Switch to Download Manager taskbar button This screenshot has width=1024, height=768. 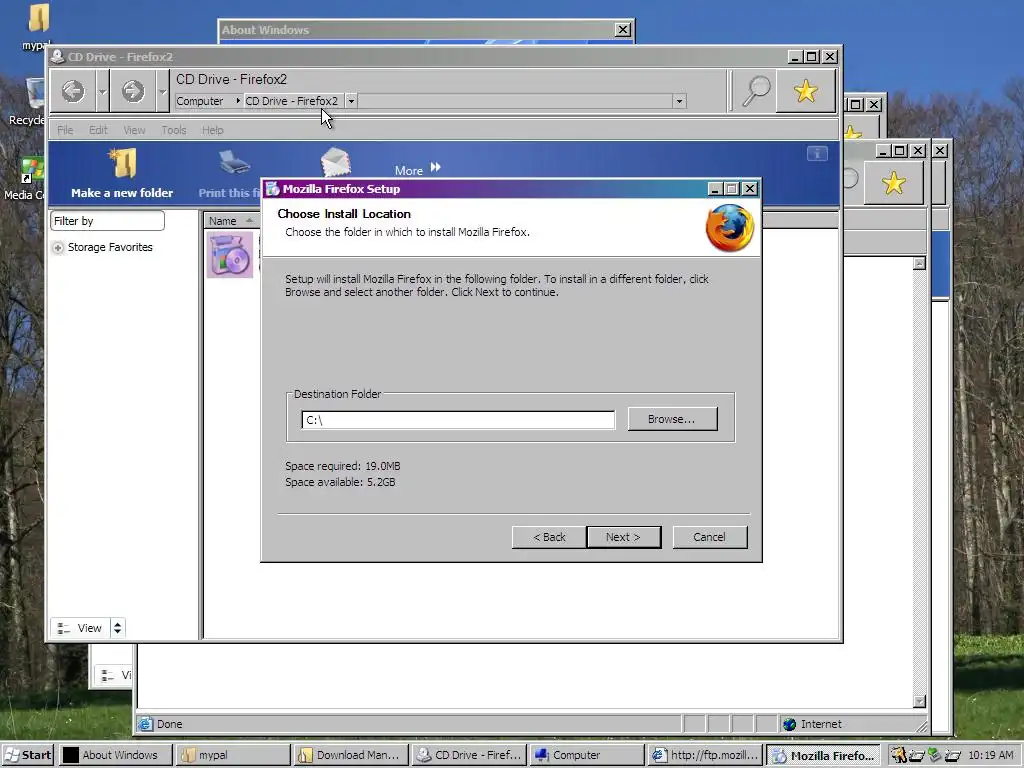point(351,755)
